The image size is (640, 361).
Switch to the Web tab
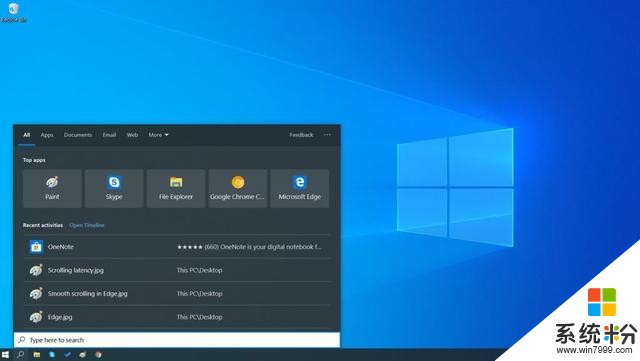tap(132, 135)
